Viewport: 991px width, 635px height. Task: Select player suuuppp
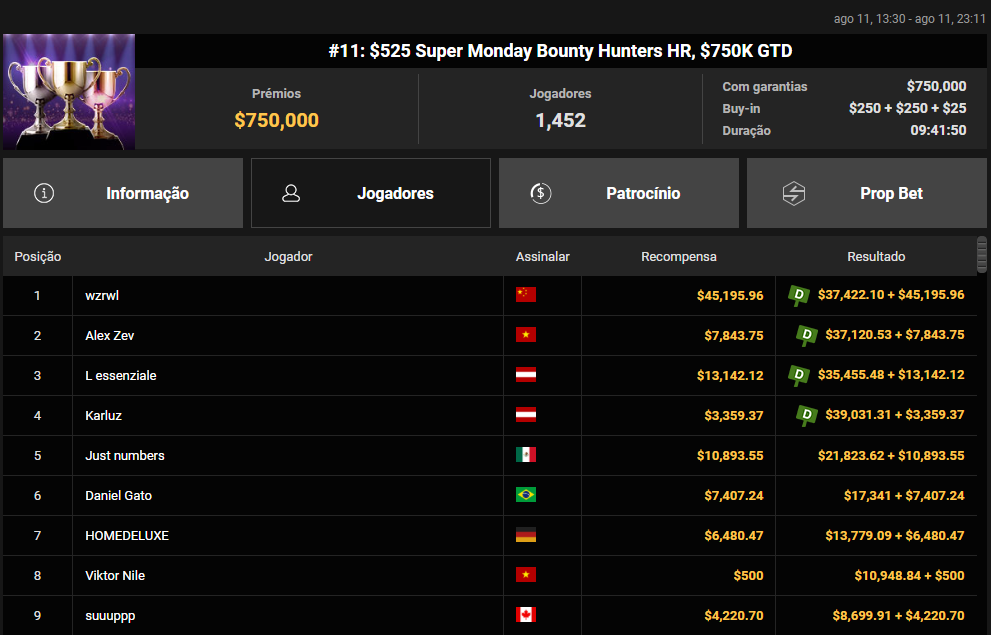click(110, 615)
